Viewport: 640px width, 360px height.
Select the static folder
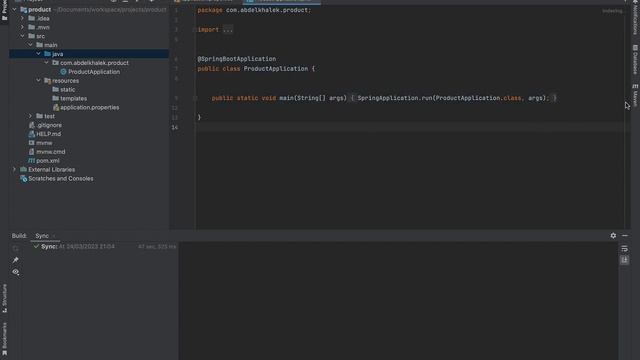click(67, 89)
